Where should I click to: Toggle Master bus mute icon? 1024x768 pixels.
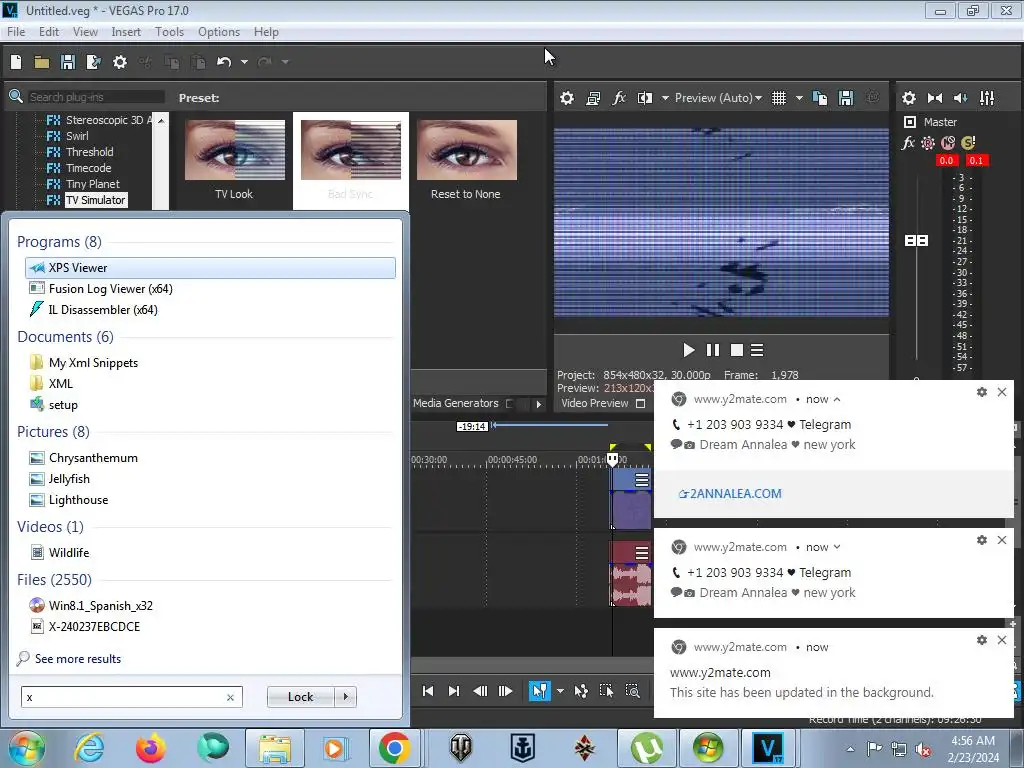click(948, 143)
